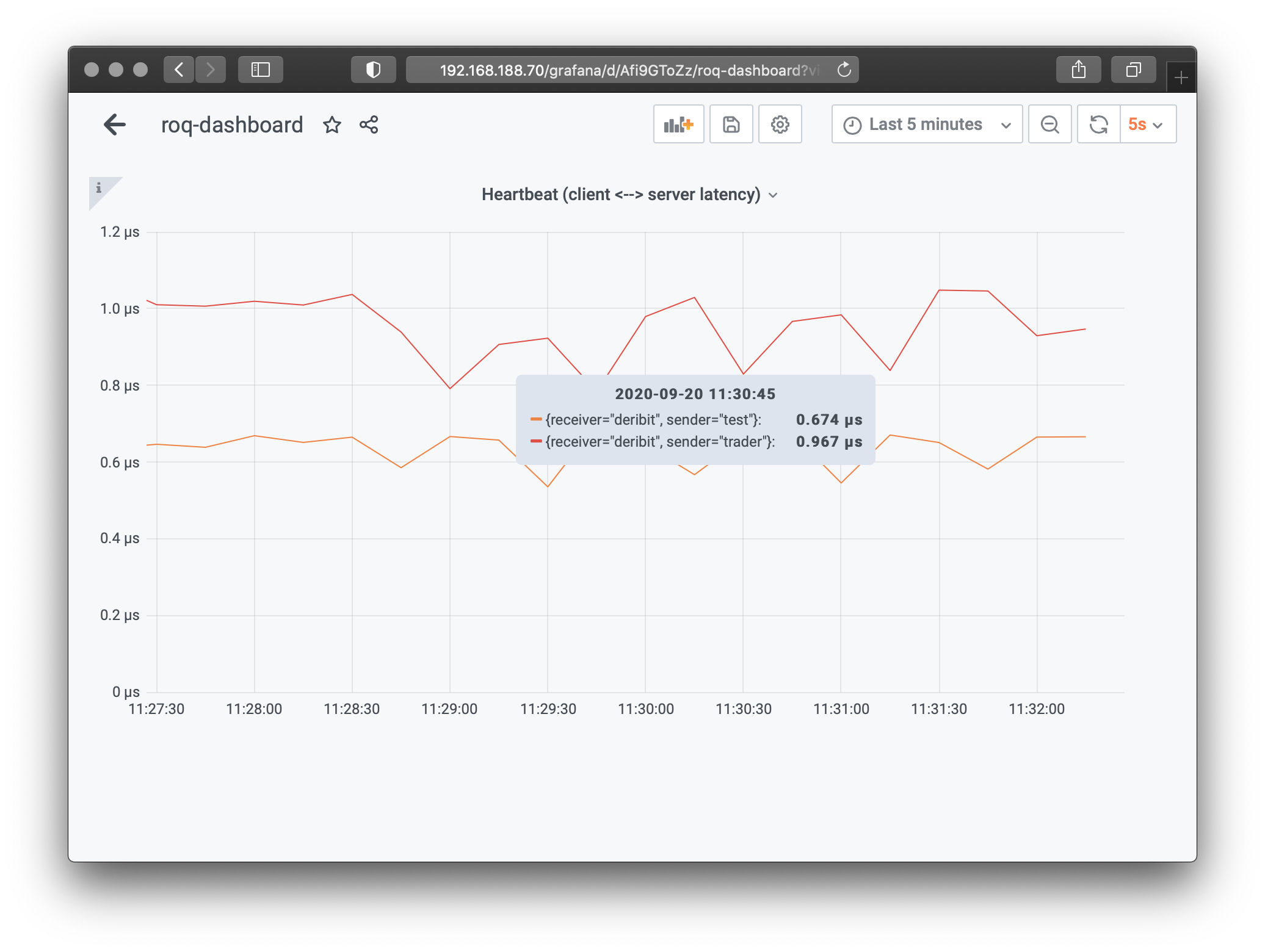Refresh the dashboard now
This screenshot has height=952, width=1265.
[x=1099, y=124]
